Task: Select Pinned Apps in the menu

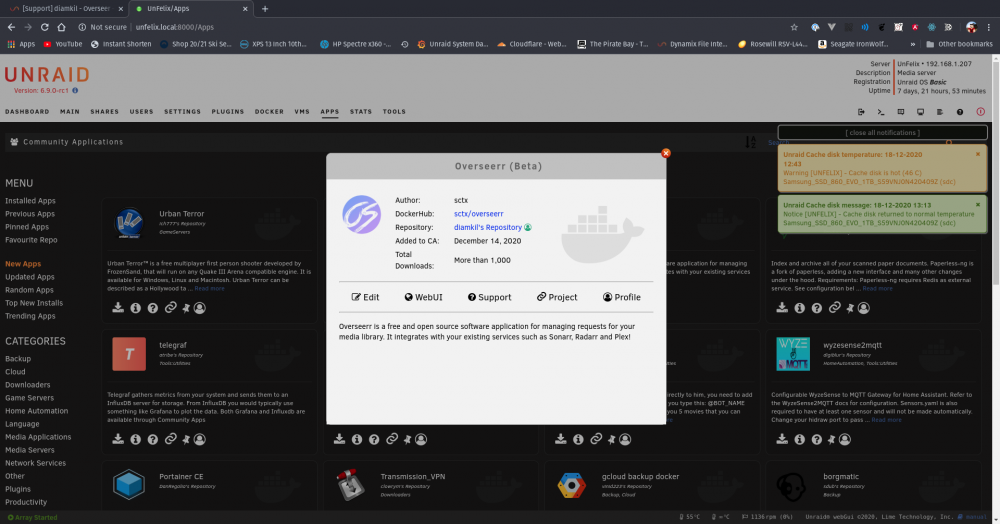Action: click(27, 227)
